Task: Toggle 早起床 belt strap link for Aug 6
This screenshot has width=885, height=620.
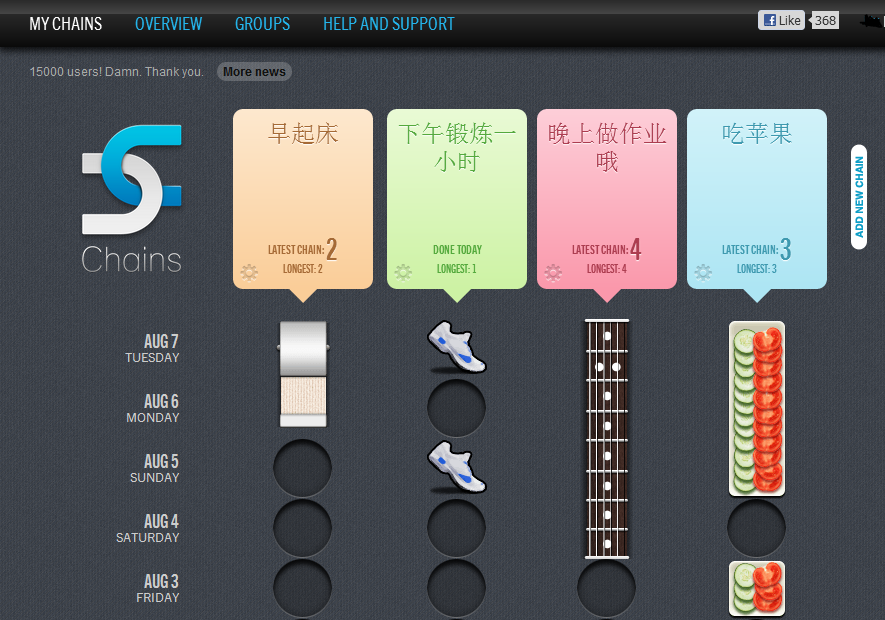Action: [303, 401]
